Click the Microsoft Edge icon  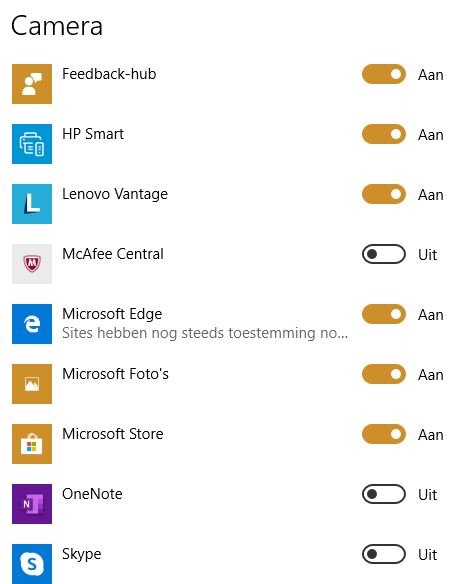point(32,324)
